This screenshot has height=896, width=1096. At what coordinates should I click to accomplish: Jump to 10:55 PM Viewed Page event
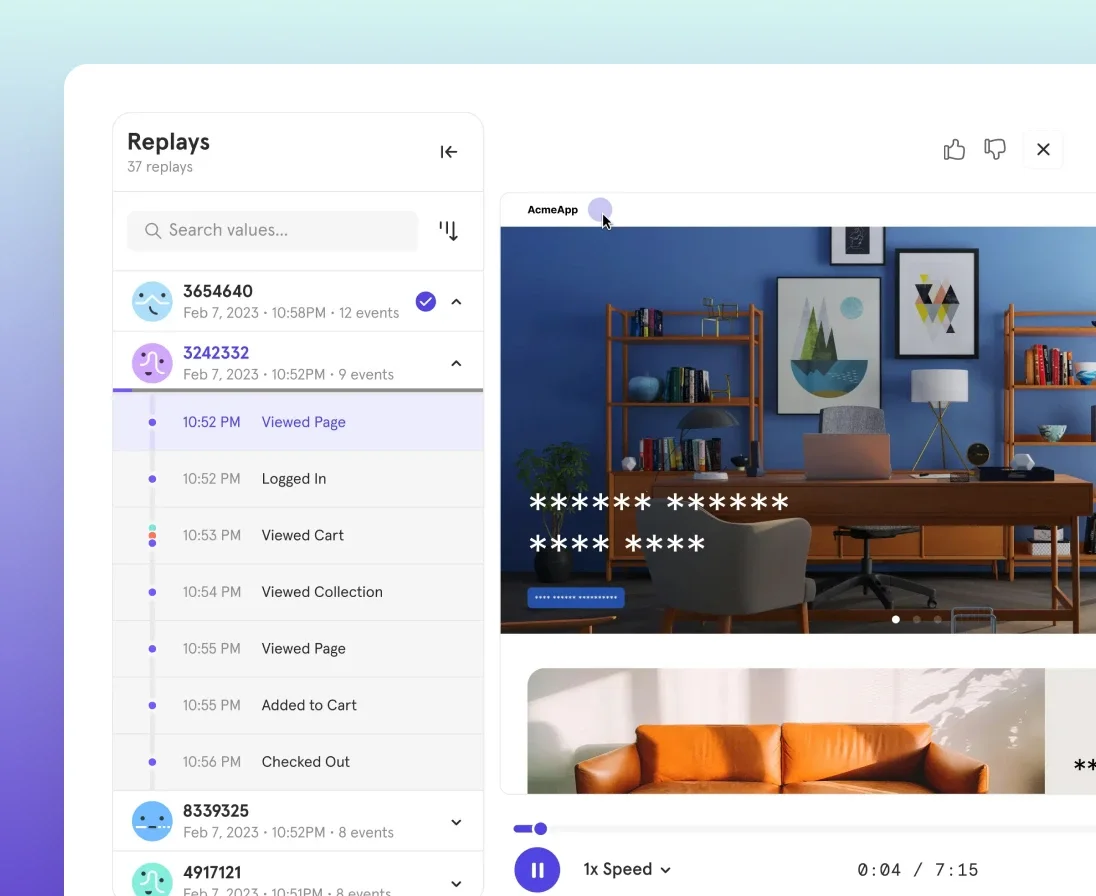click(x=298, y=649)
